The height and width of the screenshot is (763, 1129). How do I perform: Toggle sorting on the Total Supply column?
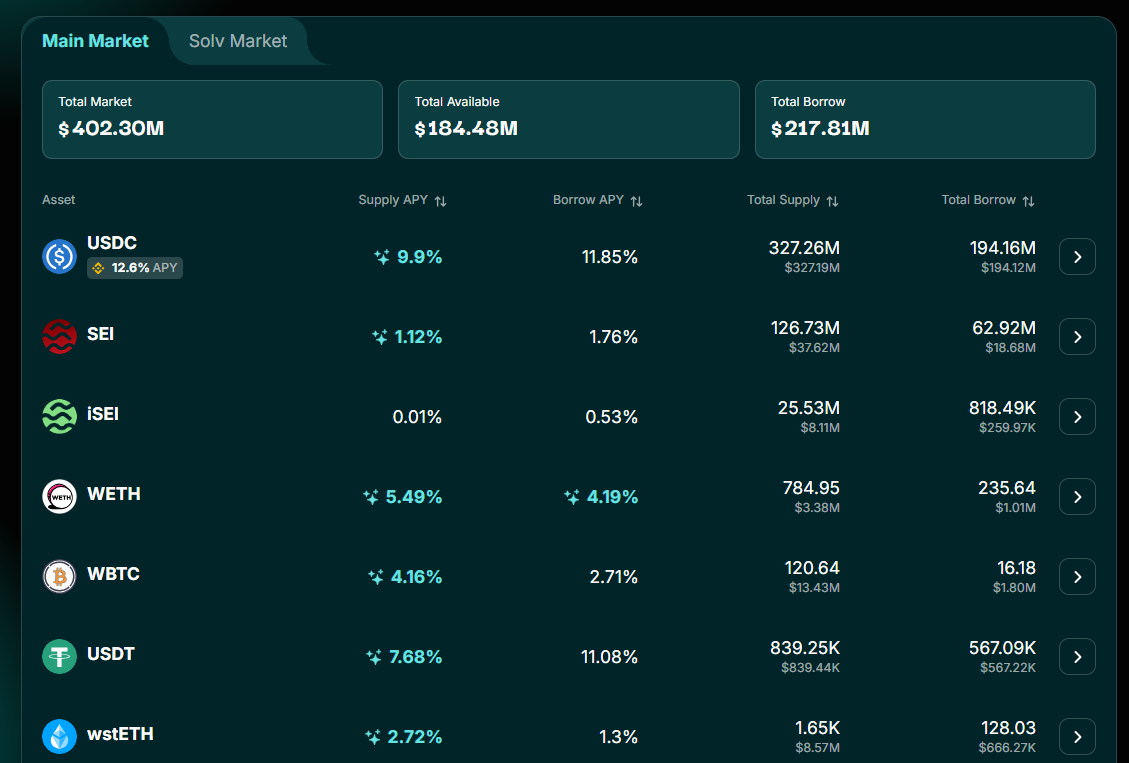(x=831, y=200)
